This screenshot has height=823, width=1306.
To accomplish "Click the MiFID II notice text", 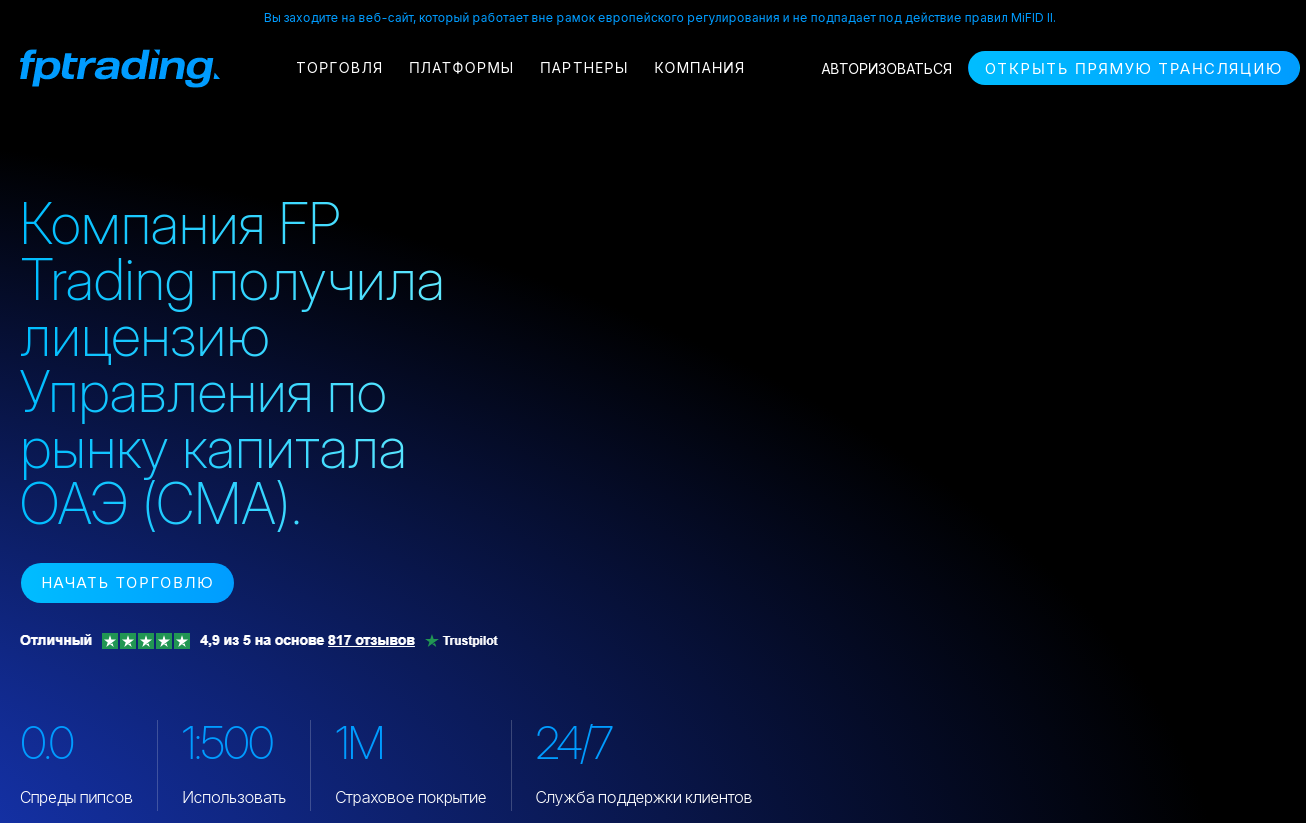I will pos(660,18).
